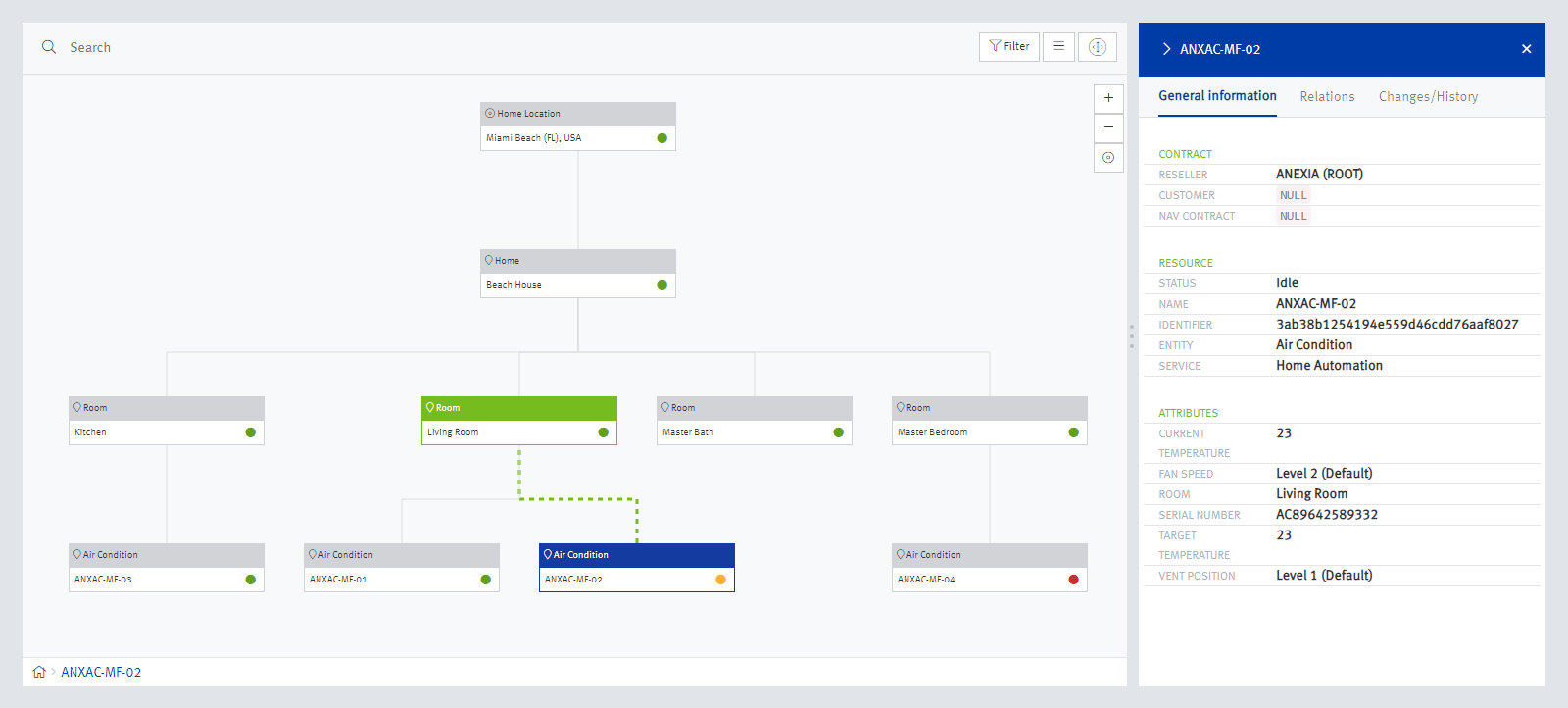This screenshot has width=1568, height=708.
Task: Click the green status dot on Beach House
Action: 661,285
